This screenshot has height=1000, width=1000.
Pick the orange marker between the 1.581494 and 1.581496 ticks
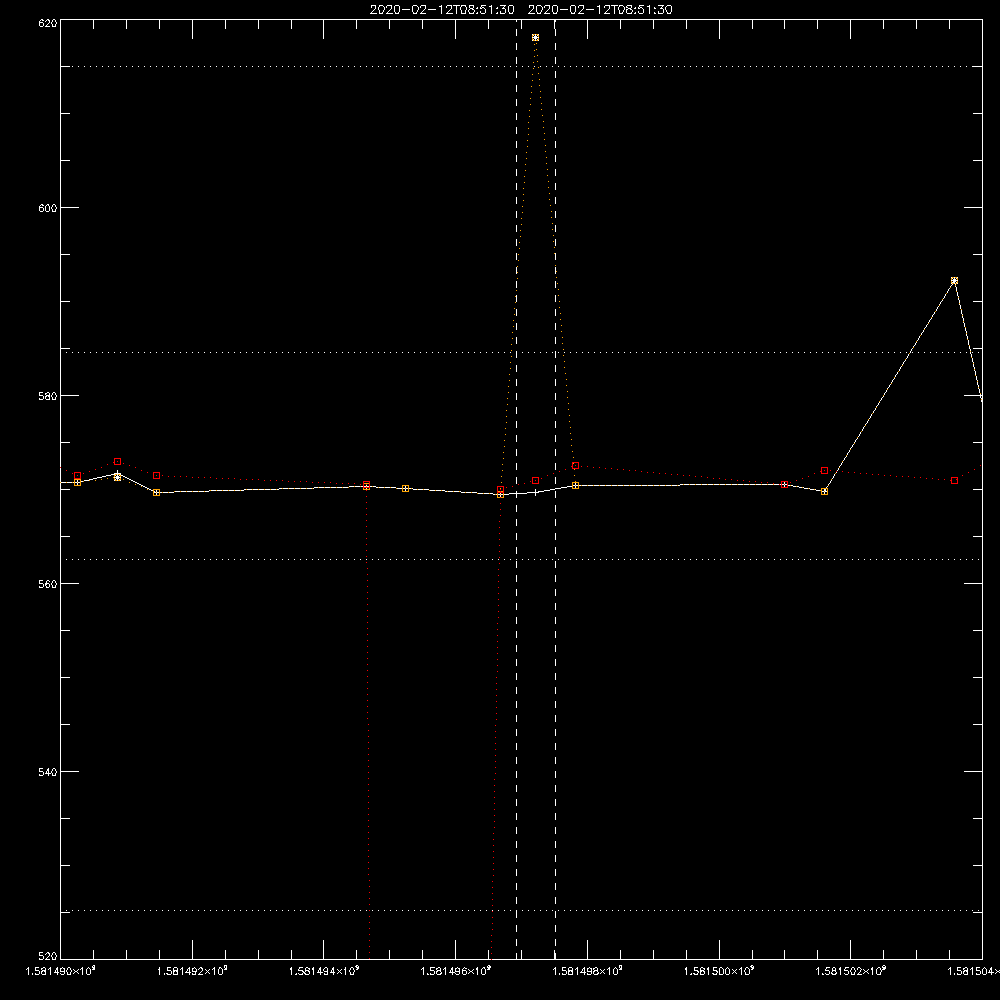[x=406, y=489]
